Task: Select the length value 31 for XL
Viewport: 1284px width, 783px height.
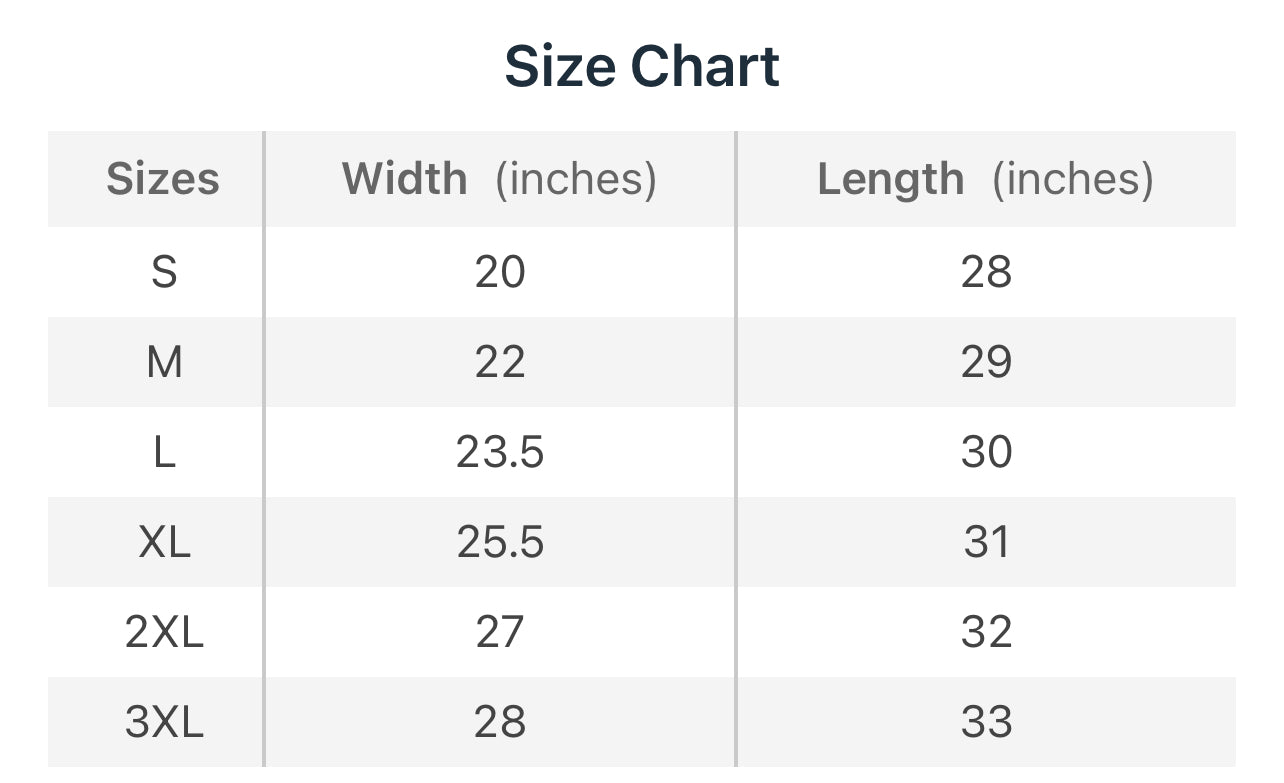Action: [x=986, y=542]
